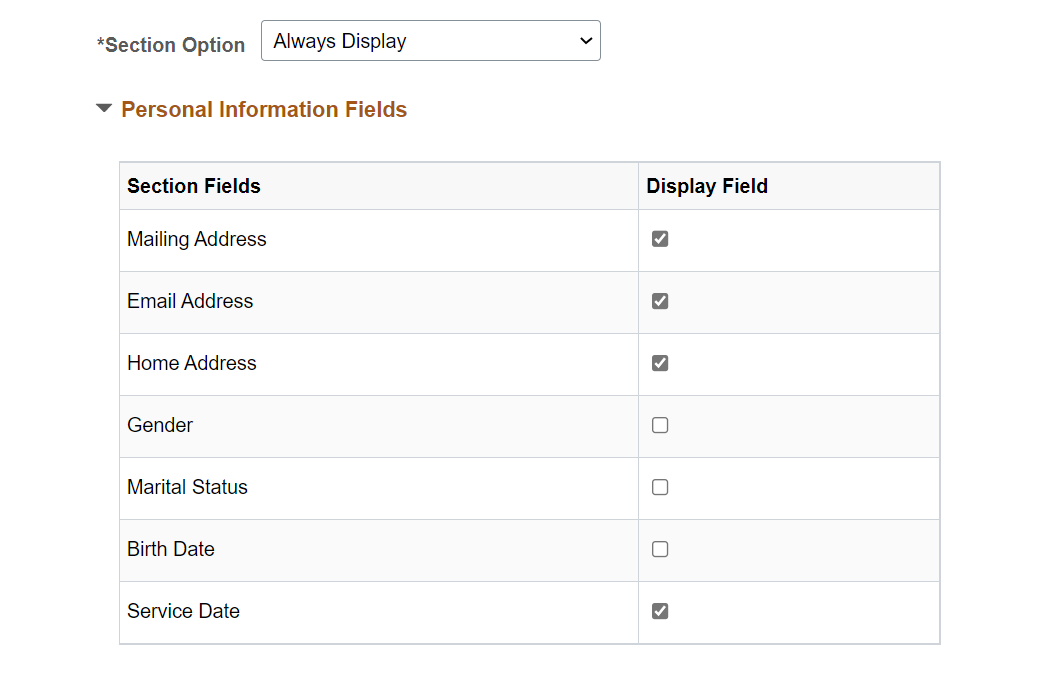
Task: Select the Mailing Address row label
Action: [x=197, y=239]
